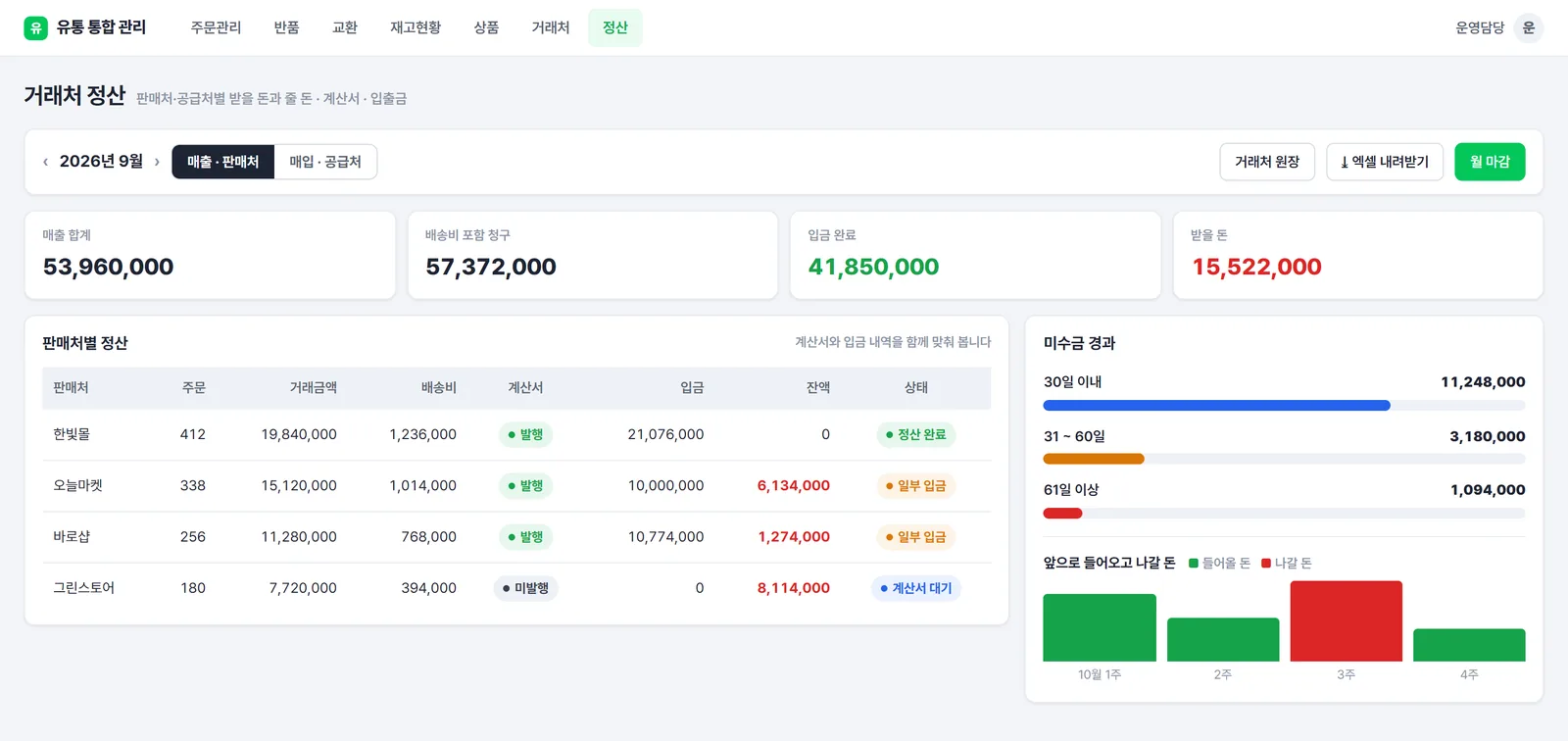This screenshot has width=1568, height=741.
Task: Click the 받을 돈 15,522,000 value
Action: 1256,267
